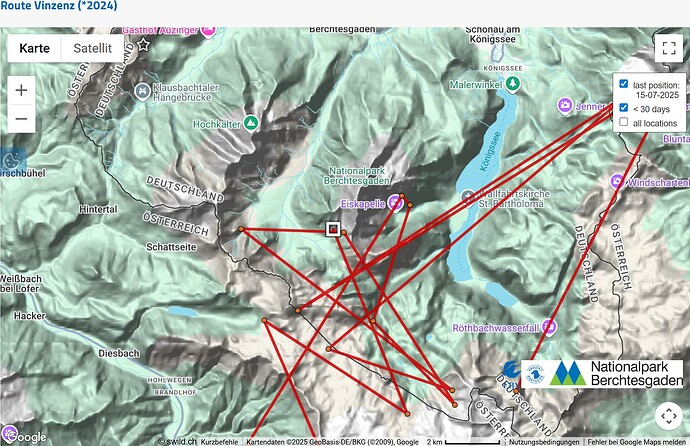Image resolution: width=690 pixels, height=446 pixels.
Task: Open Kurzbefehle keyboard shortcuts
Action: (x=219, y=441)
